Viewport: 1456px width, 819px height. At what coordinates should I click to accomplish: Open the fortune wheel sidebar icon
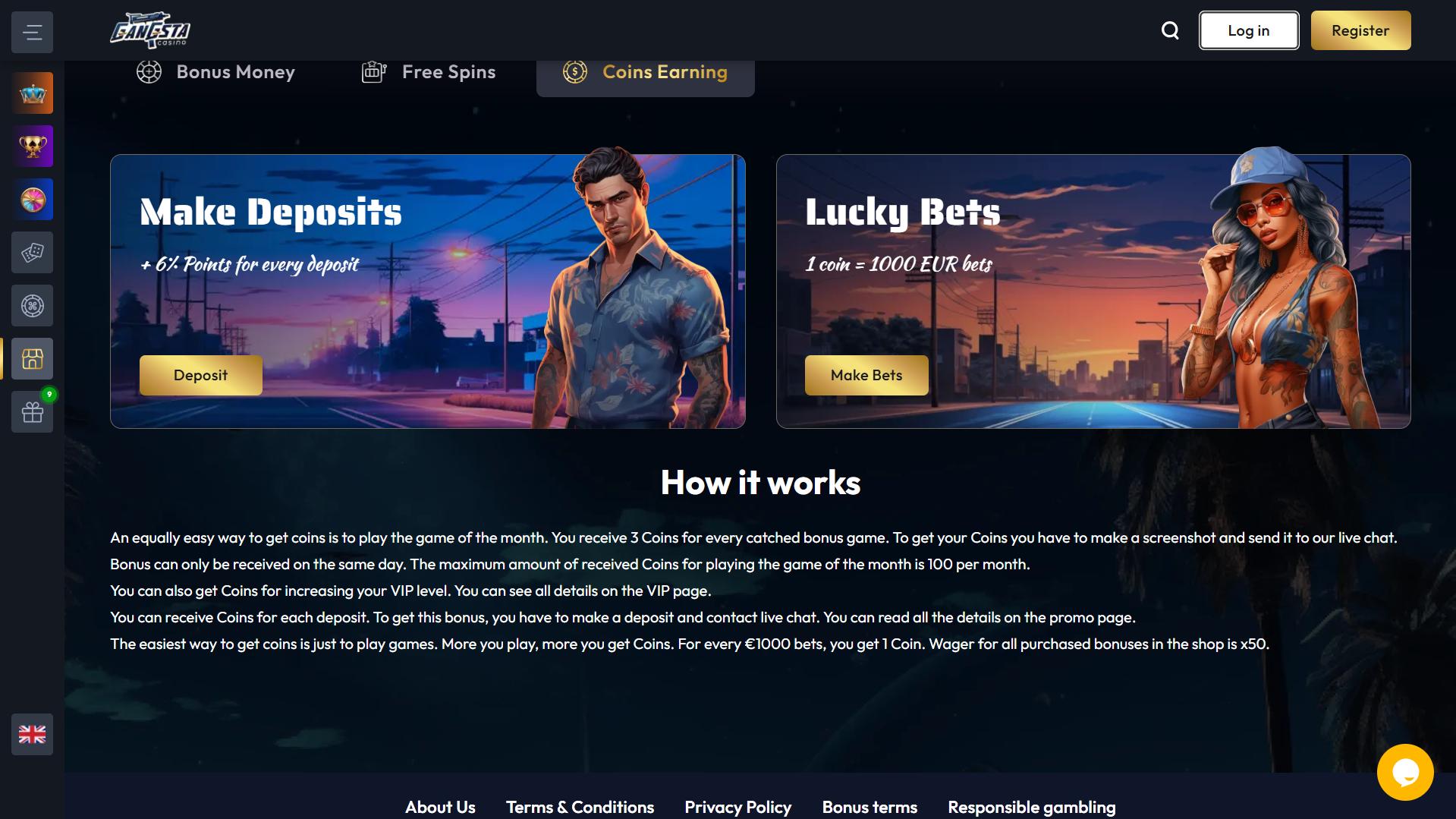click(x=32, y=200)
